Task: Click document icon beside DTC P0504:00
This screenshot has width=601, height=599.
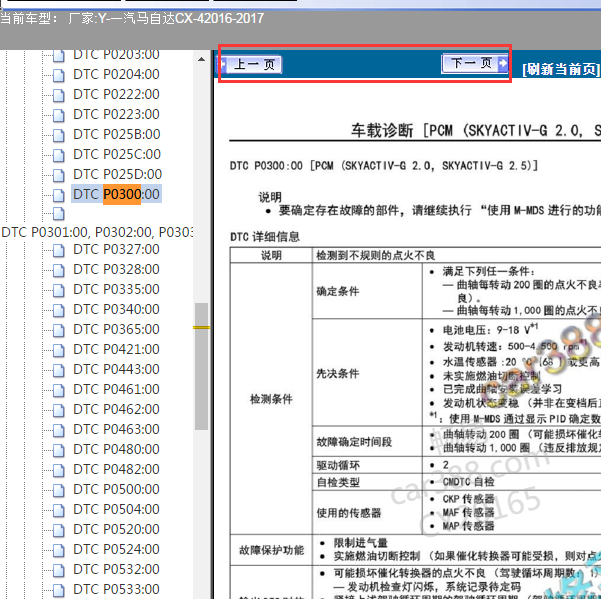Action: [59, 510]
